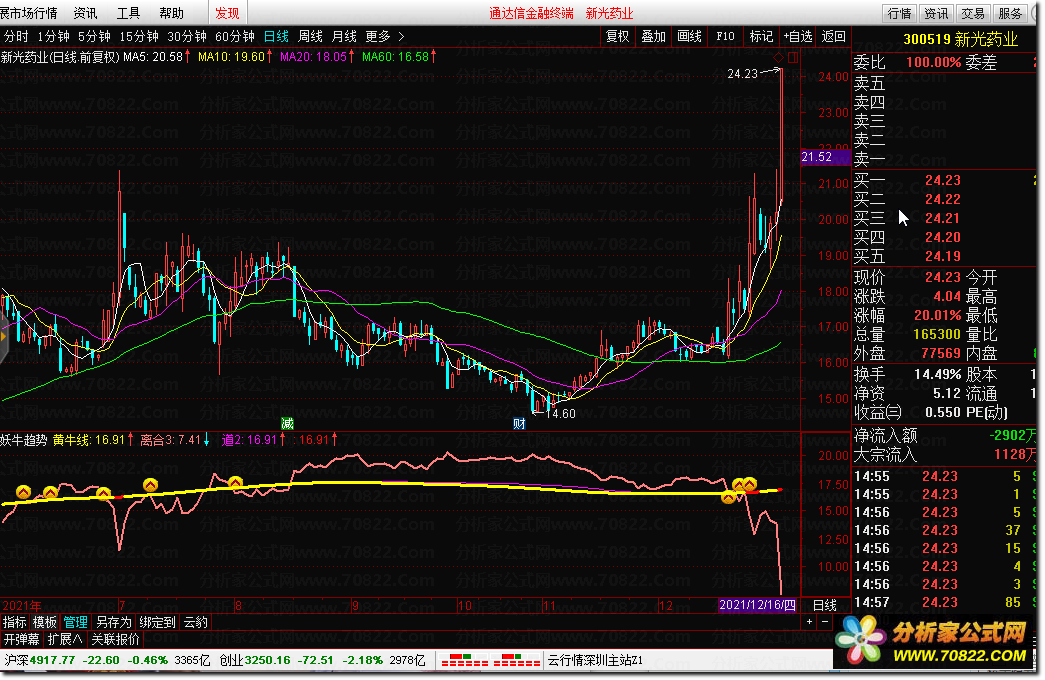This screenshot has height=680, width=1045.
Task: Open the 资讯 menu
Action: point(85,13)
